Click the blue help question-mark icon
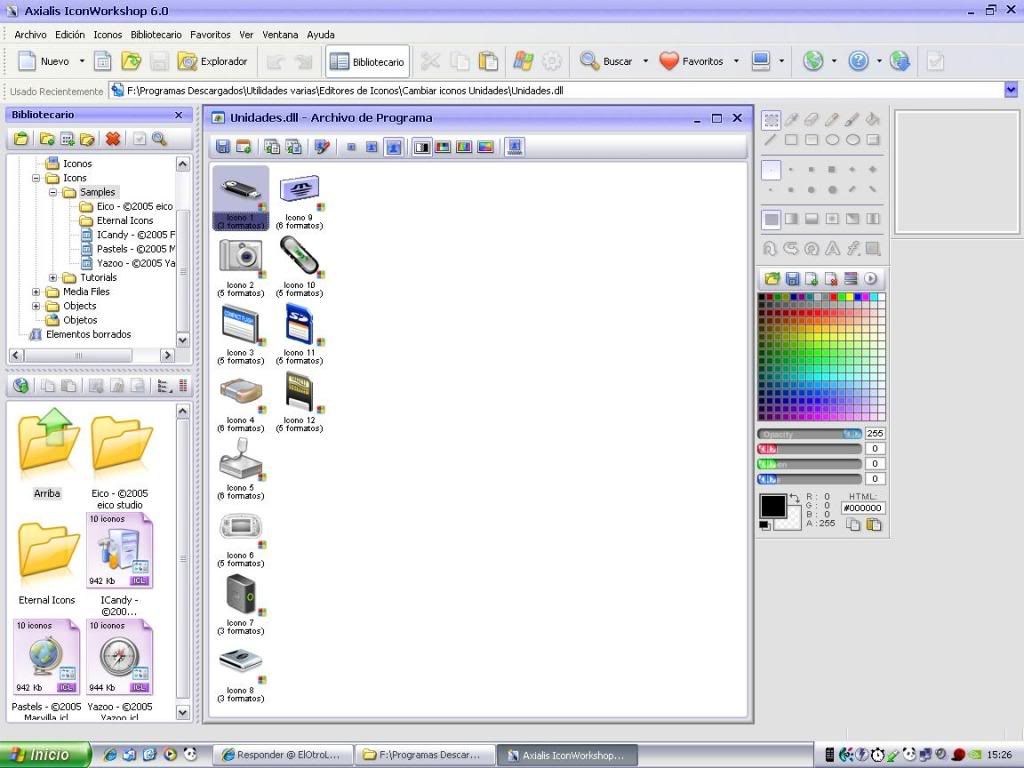 pyautogui.click(x=858, y=61)
